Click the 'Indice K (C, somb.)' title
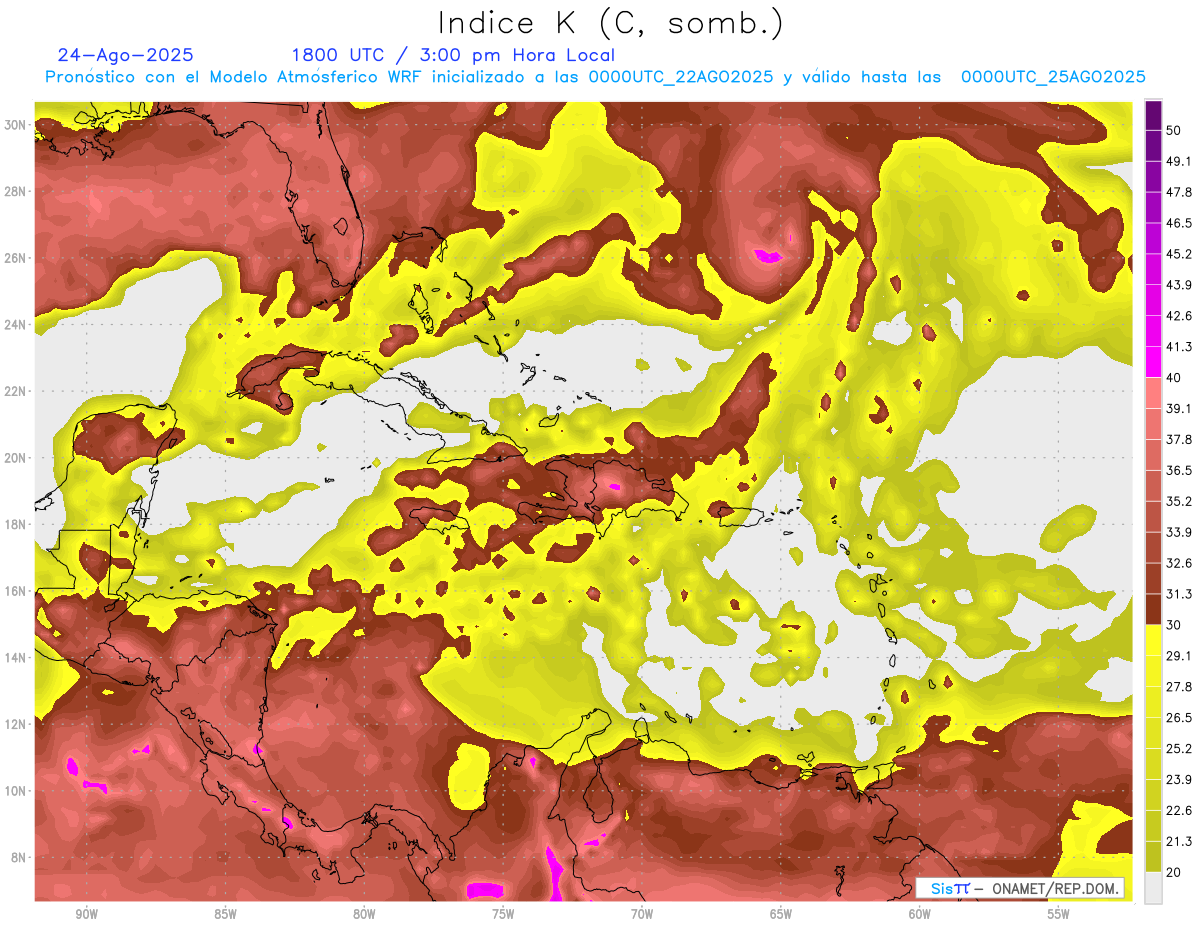1200x927 pixels. click(x=610, y=24)
